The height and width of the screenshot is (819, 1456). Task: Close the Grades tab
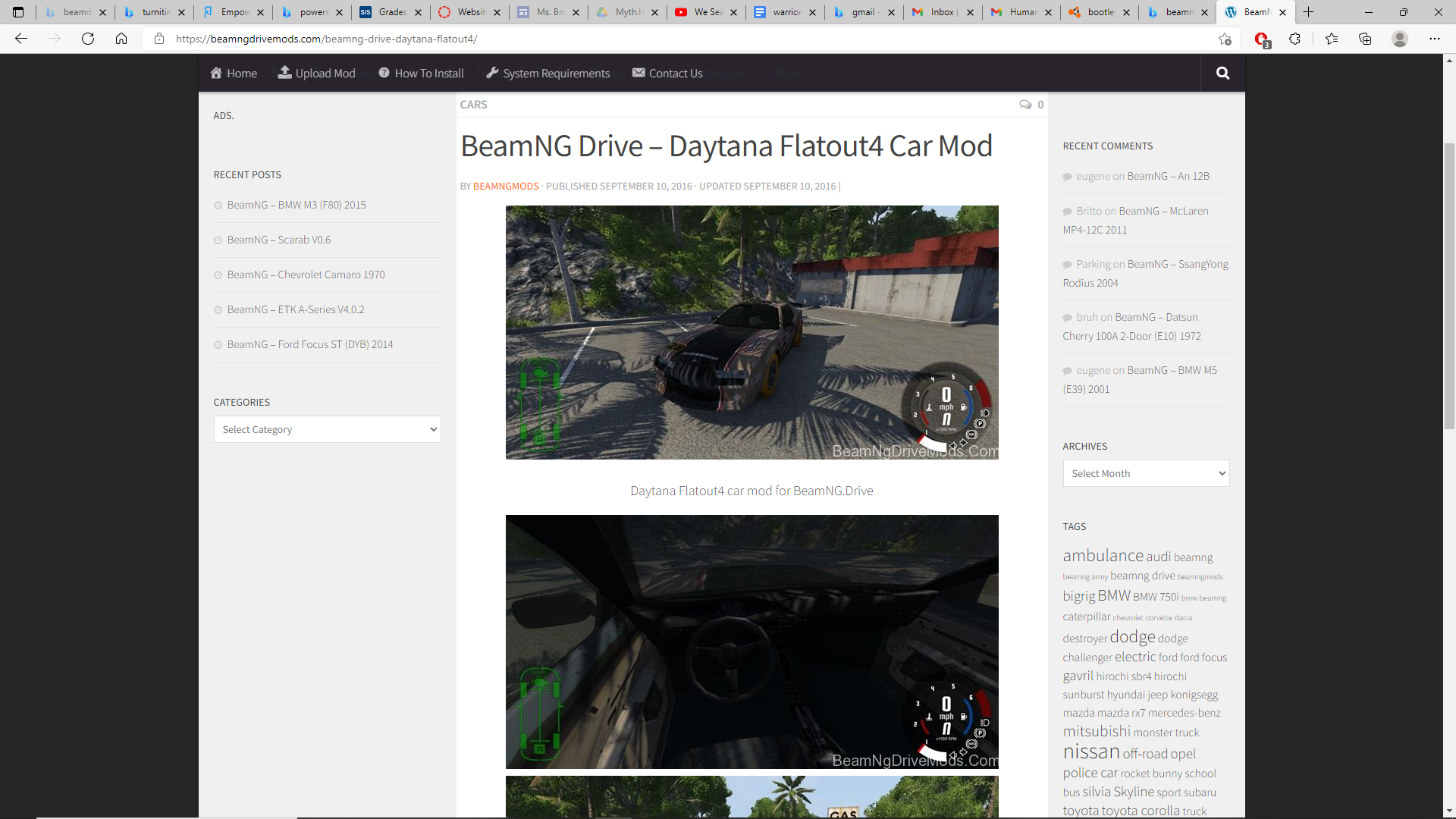coord(418,12)
